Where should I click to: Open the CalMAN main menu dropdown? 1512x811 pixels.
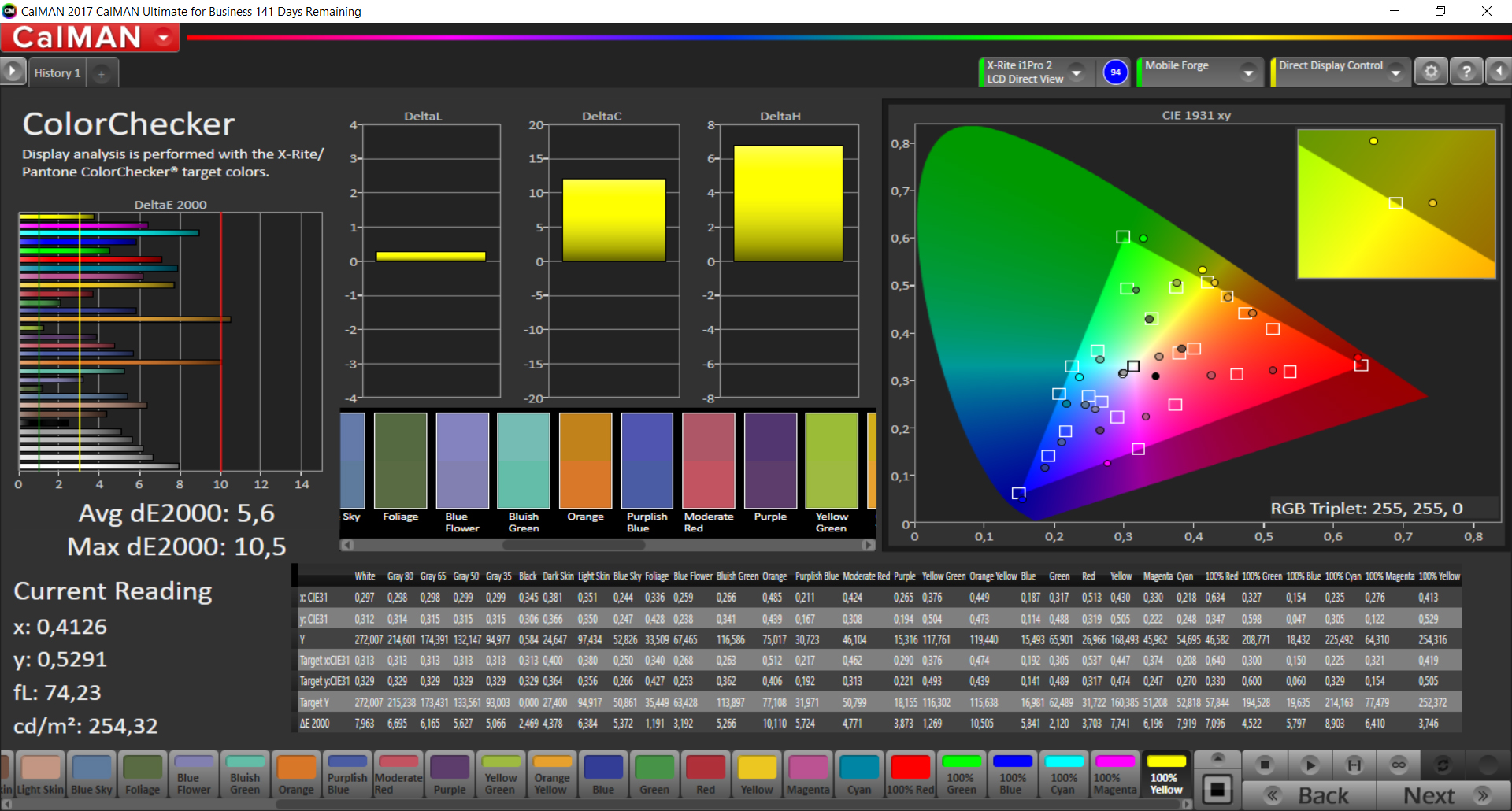tap(164, 37)
